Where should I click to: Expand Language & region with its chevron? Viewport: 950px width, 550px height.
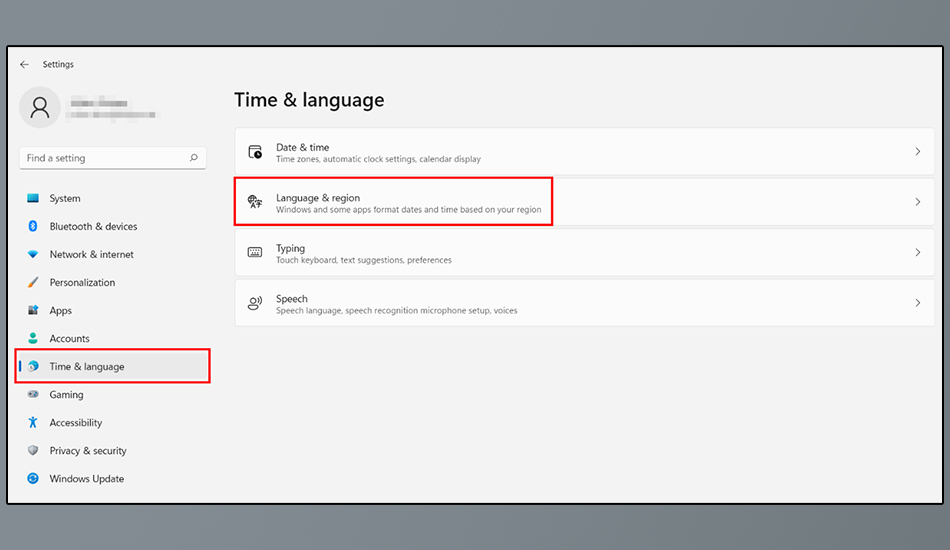pos(917,202)
